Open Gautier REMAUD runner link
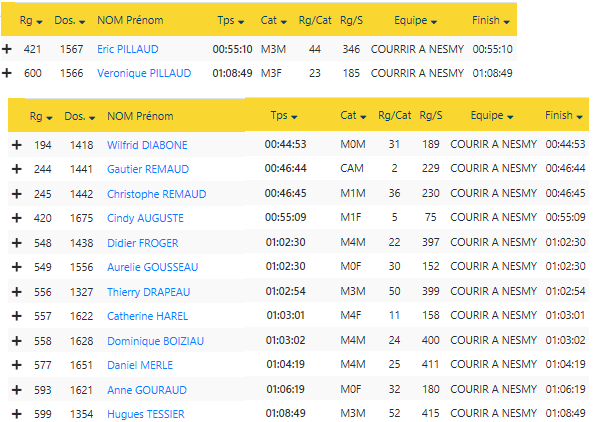 point(148,169)
